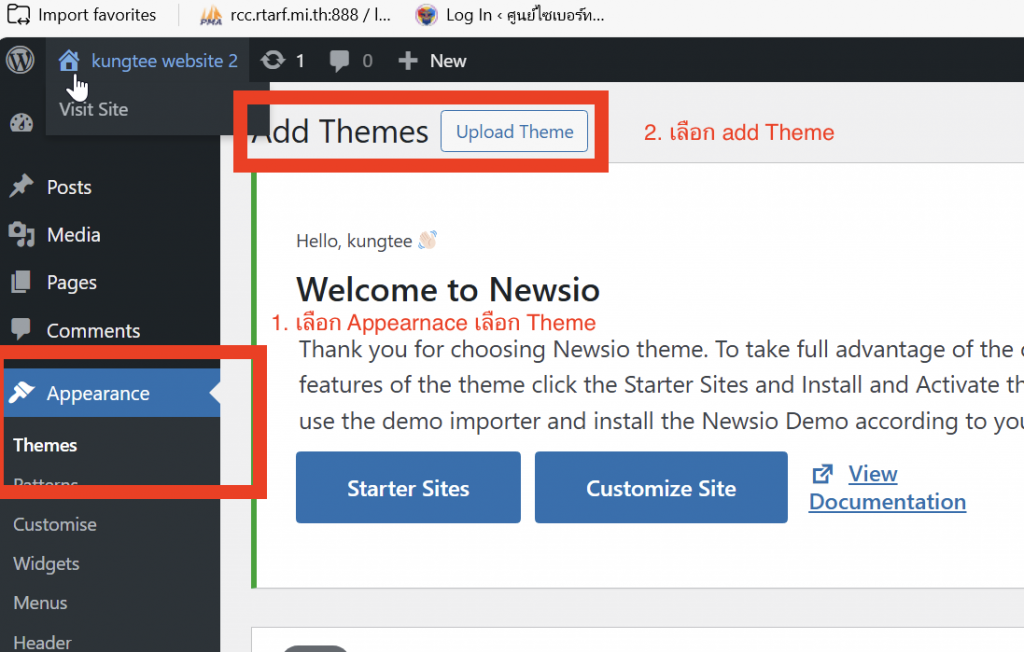1024x652 pixels.
Task: Open the Customise submenu item
Action: (55, 524)
